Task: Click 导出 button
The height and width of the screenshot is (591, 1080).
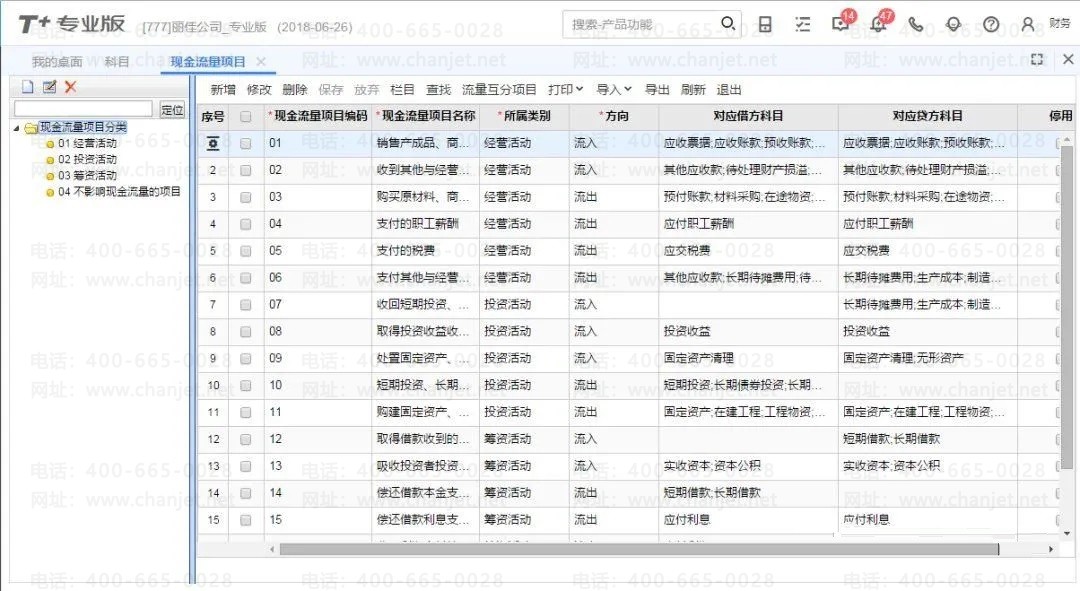Action: pyautogui.click(x=656, y=90)
